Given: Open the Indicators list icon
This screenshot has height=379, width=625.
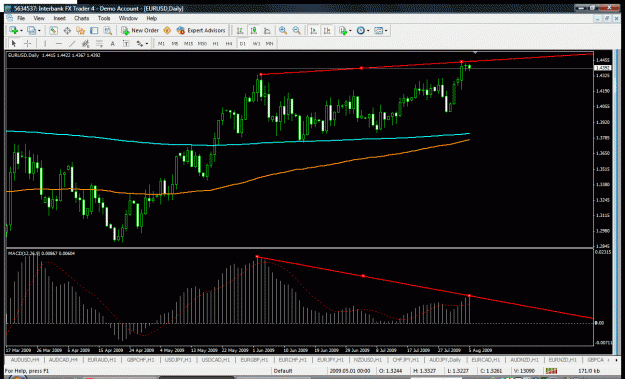Looking at the screenshot, I should [x=342, y=30].
